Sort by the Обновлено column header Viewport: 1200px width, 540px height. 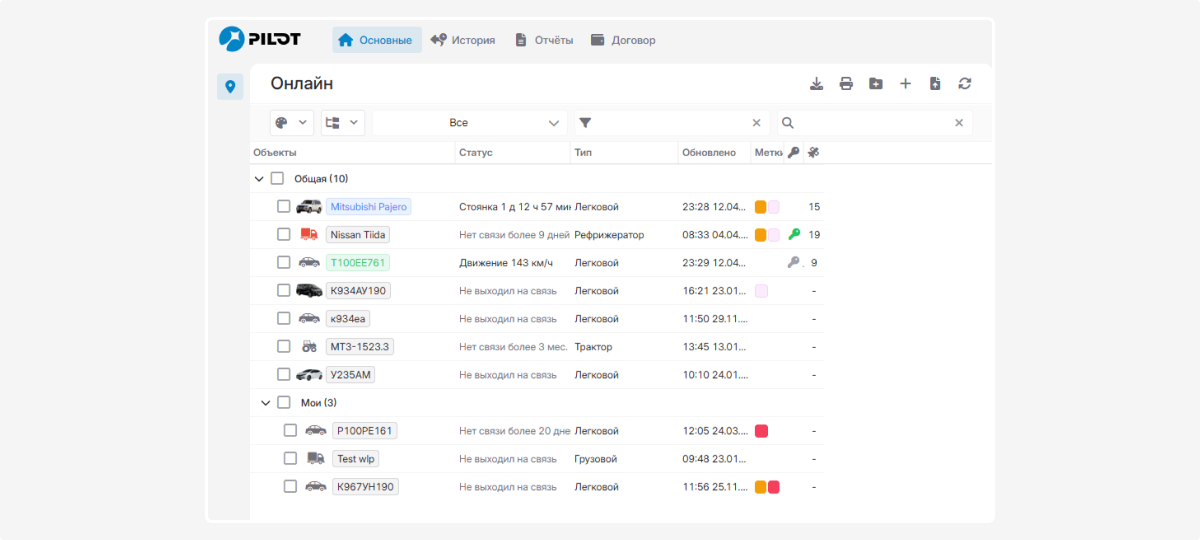point(708,153)
